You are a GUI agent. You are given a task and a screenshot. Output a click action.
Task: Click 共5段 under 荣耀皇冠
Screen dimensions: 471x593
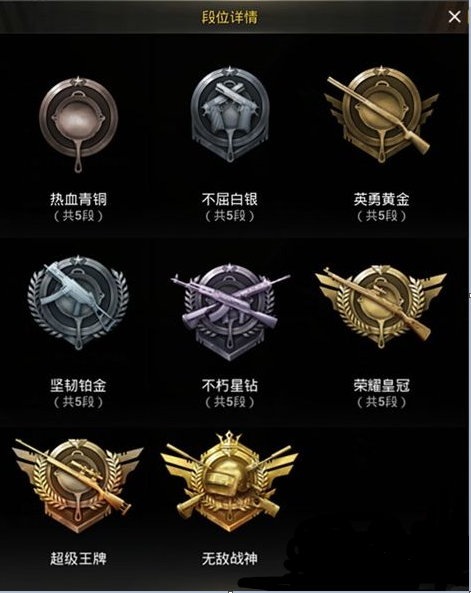click(381, 402)
